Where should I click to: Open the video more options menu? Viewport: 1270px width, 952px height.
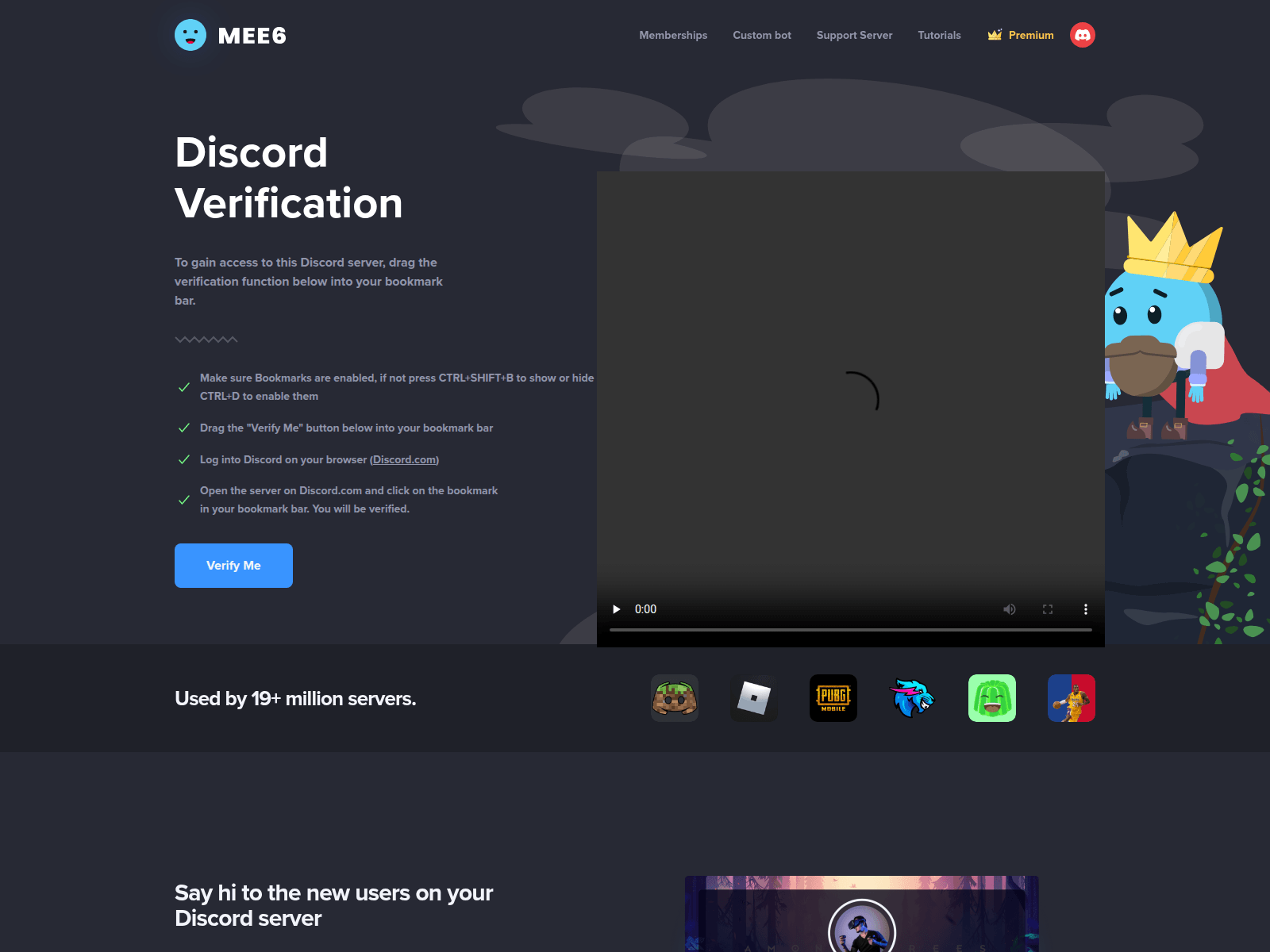click(1086, 609)
